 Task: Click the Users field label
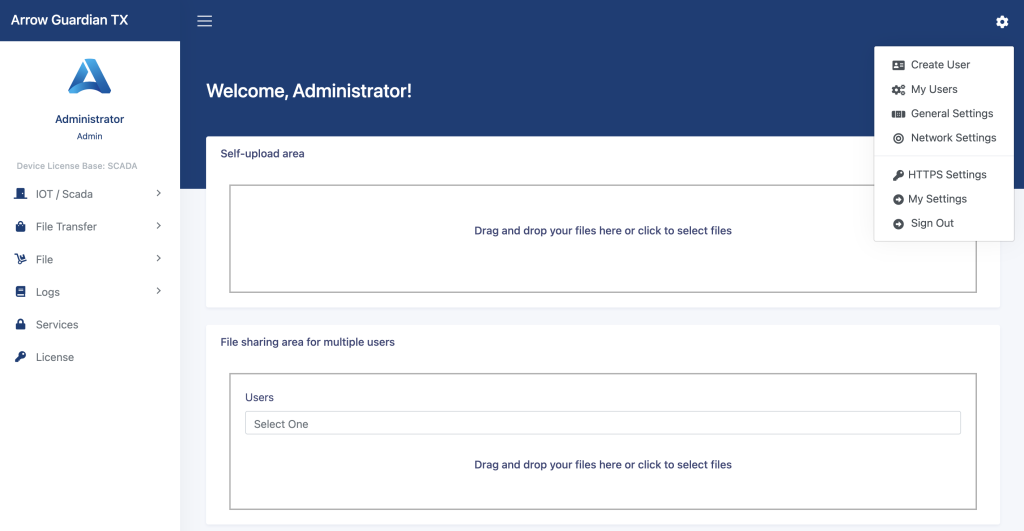pos(259,397)
